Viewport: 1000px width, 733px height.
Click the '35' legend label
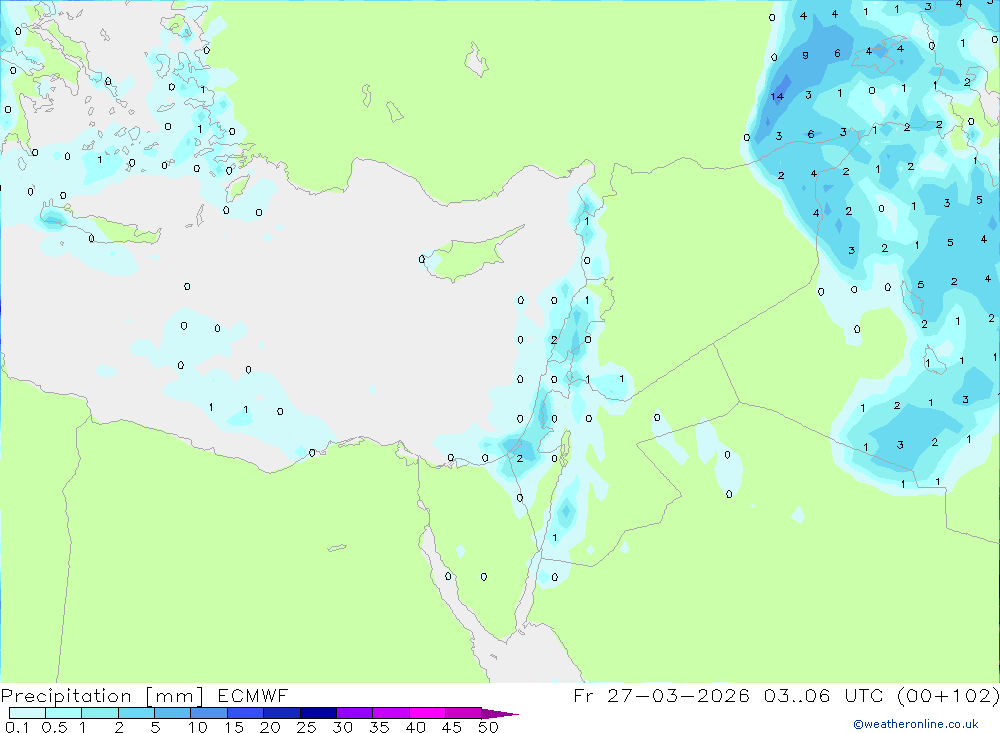click(379, 727)
